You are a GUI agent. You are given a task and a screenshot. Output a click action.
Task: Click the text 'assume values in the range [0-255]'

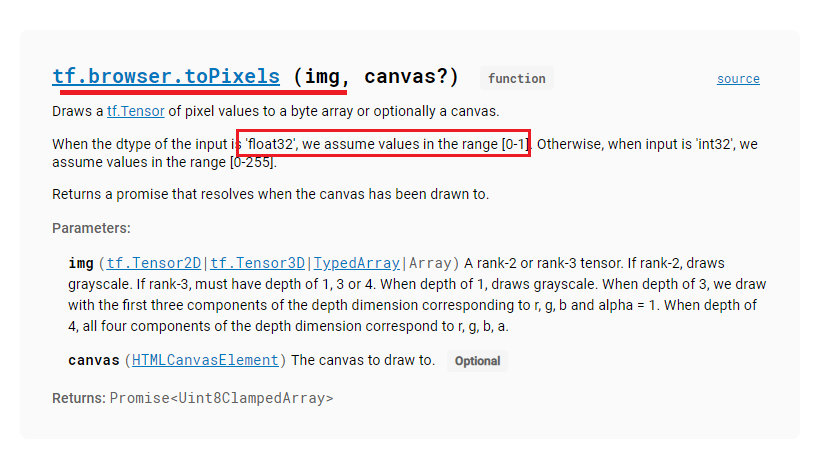pyautogui.click(x=164, y=162)
